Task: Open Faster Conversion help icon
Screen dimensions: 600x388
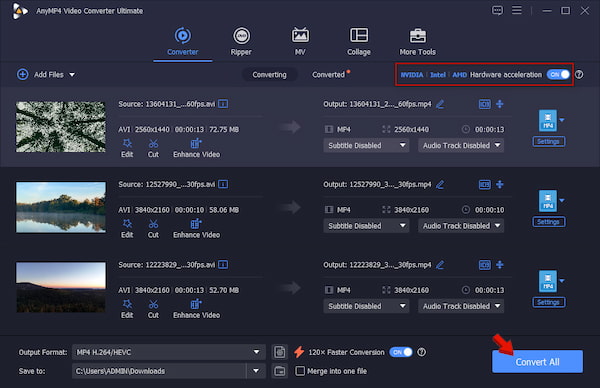Action: point(421,352)
